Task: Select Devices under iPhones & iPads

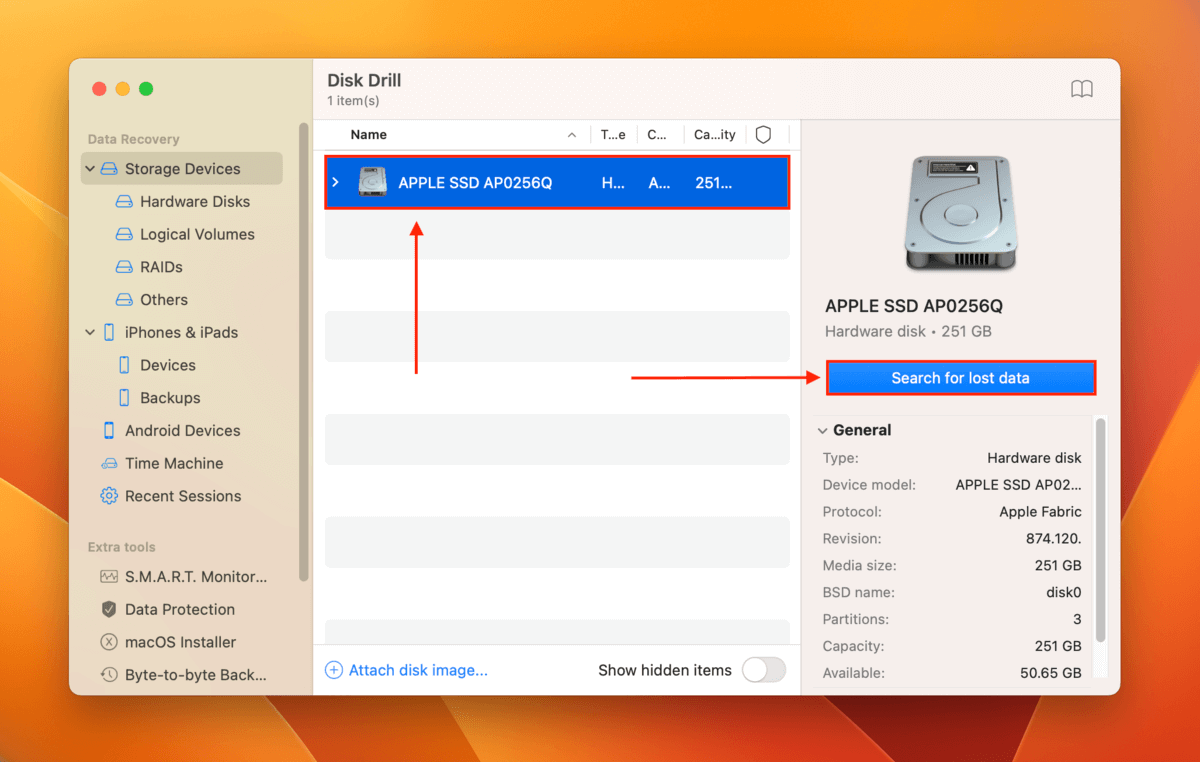Action: point(168,365)
